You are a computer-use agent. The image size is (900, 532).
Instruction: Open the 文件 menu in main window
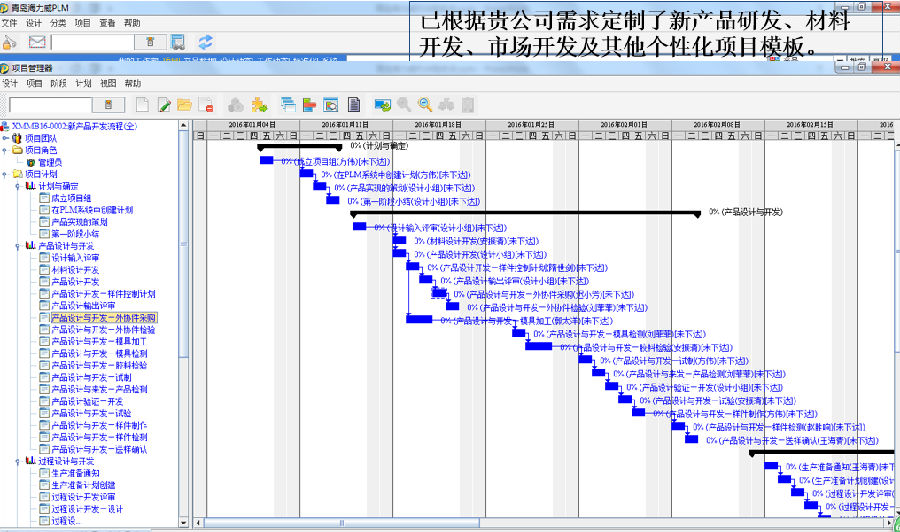(x=10, y=23)
